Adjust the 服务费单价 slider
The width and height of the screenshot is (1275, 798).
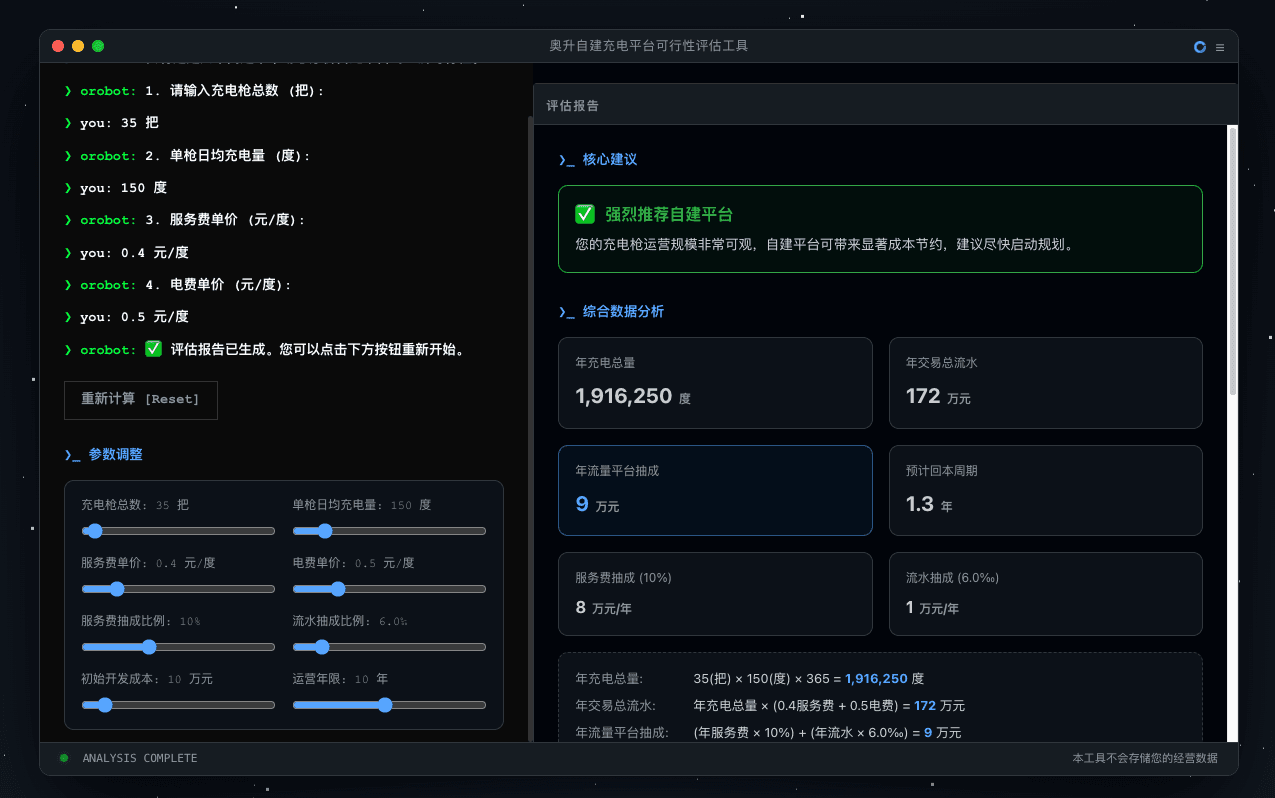[178, 589]
